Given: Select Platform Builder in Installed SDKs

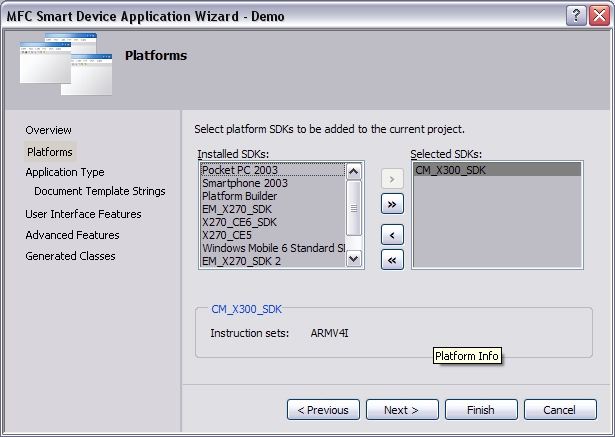Looking at the screenshot, I should (x=273, y=196).
